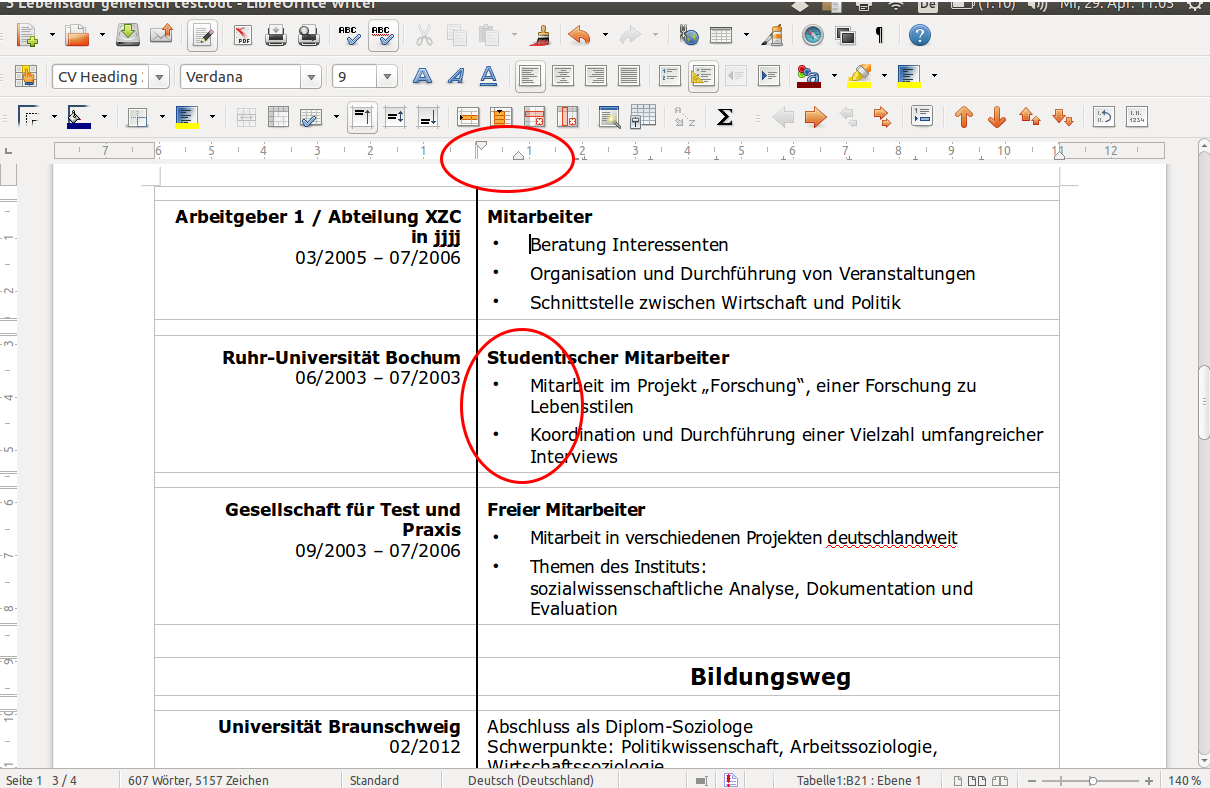Toggle italic formatting
The height and width of the screenshot is (788, 1210).
tap(456, 76)
